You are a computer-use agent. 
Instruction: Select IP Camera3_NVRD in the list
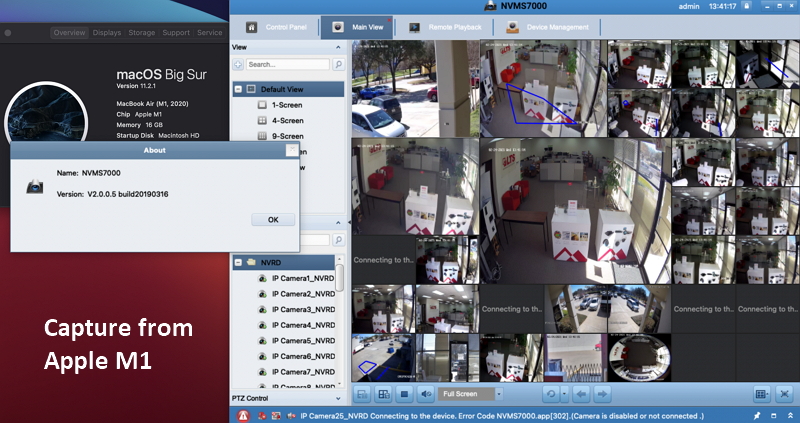point(306,309)
